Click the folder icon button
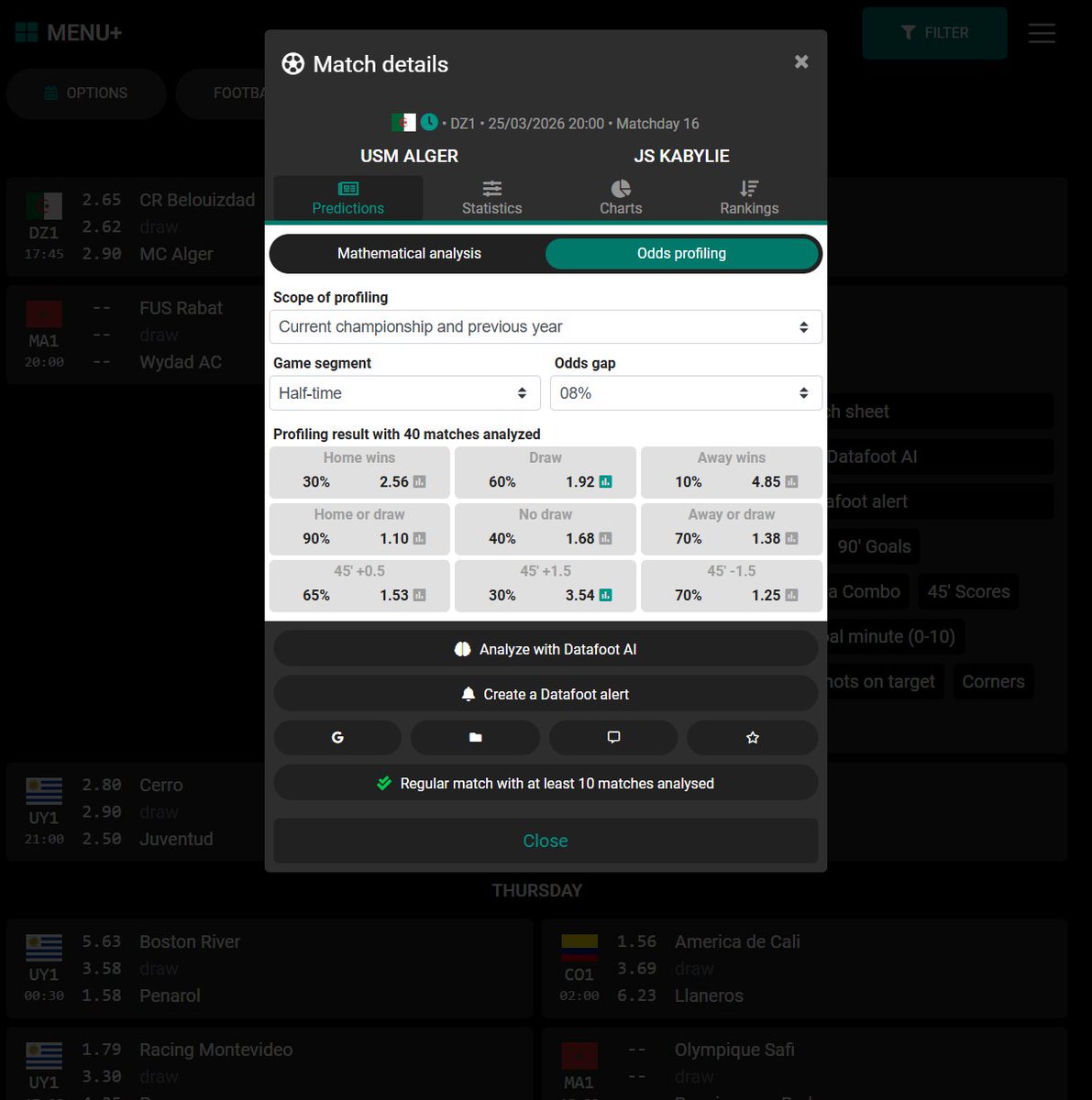1092x1100 pixels. click(475, 737)
